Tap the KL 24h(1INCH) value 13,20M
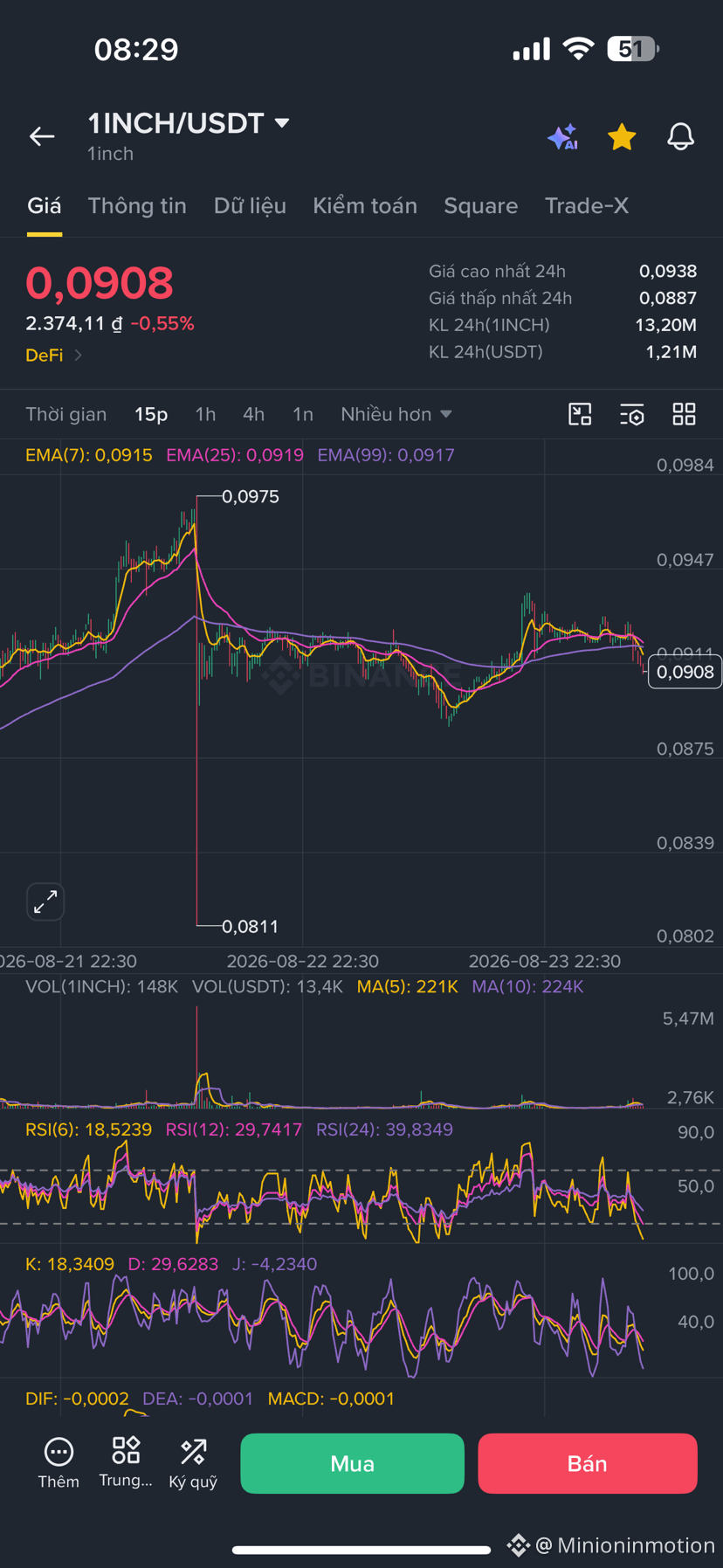Viewport: 723px width, 1568px height. point(665,325)
